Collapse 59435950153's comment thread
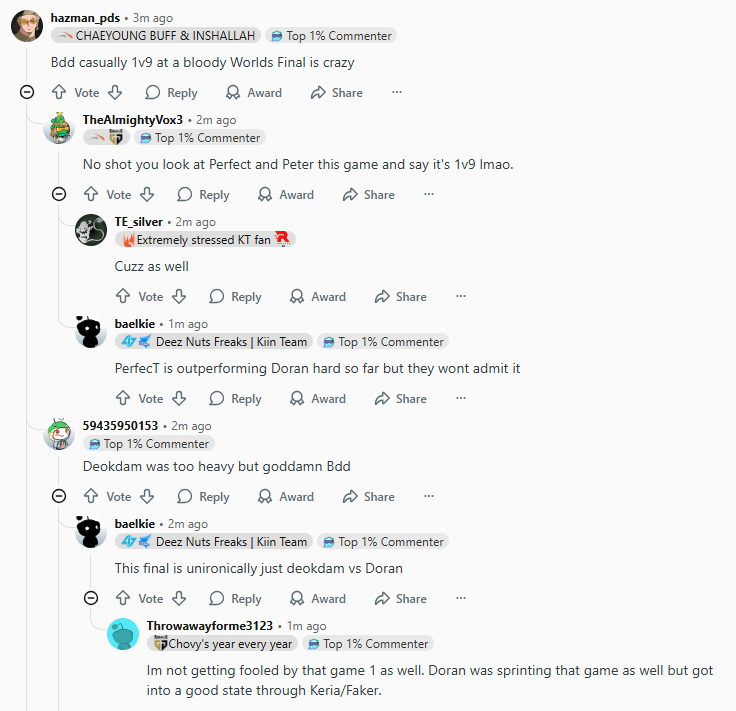 click(x=59, y=496)
